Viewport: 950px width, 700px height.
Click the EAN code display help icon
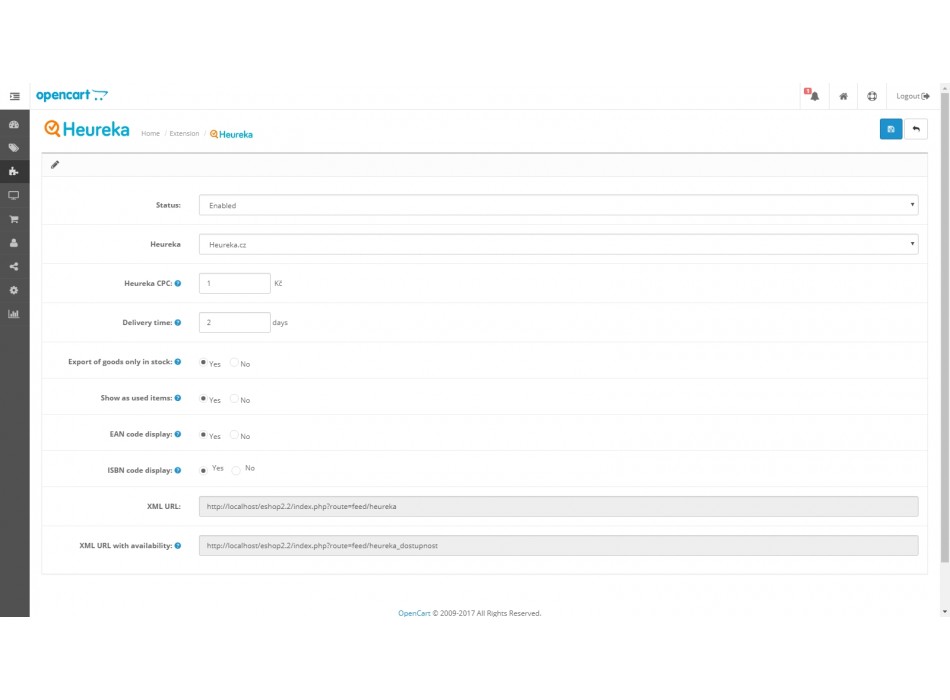(x=178, y=434)
